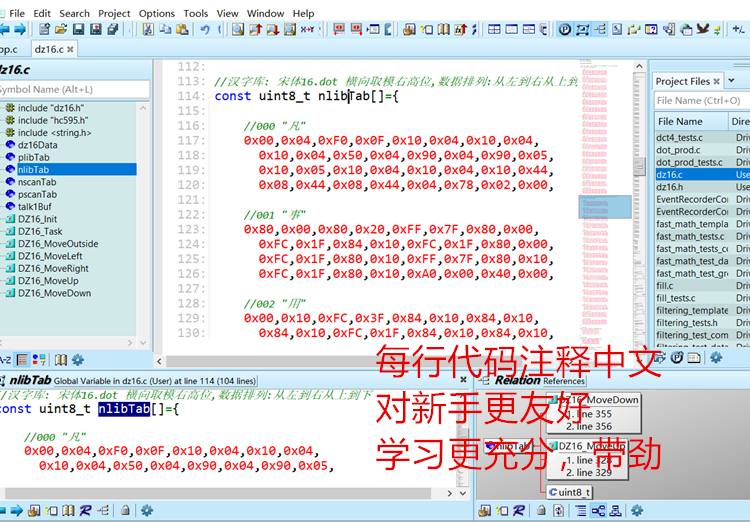
Task: Go forward with the blue right arrow
Action: (x=20, y=30)
